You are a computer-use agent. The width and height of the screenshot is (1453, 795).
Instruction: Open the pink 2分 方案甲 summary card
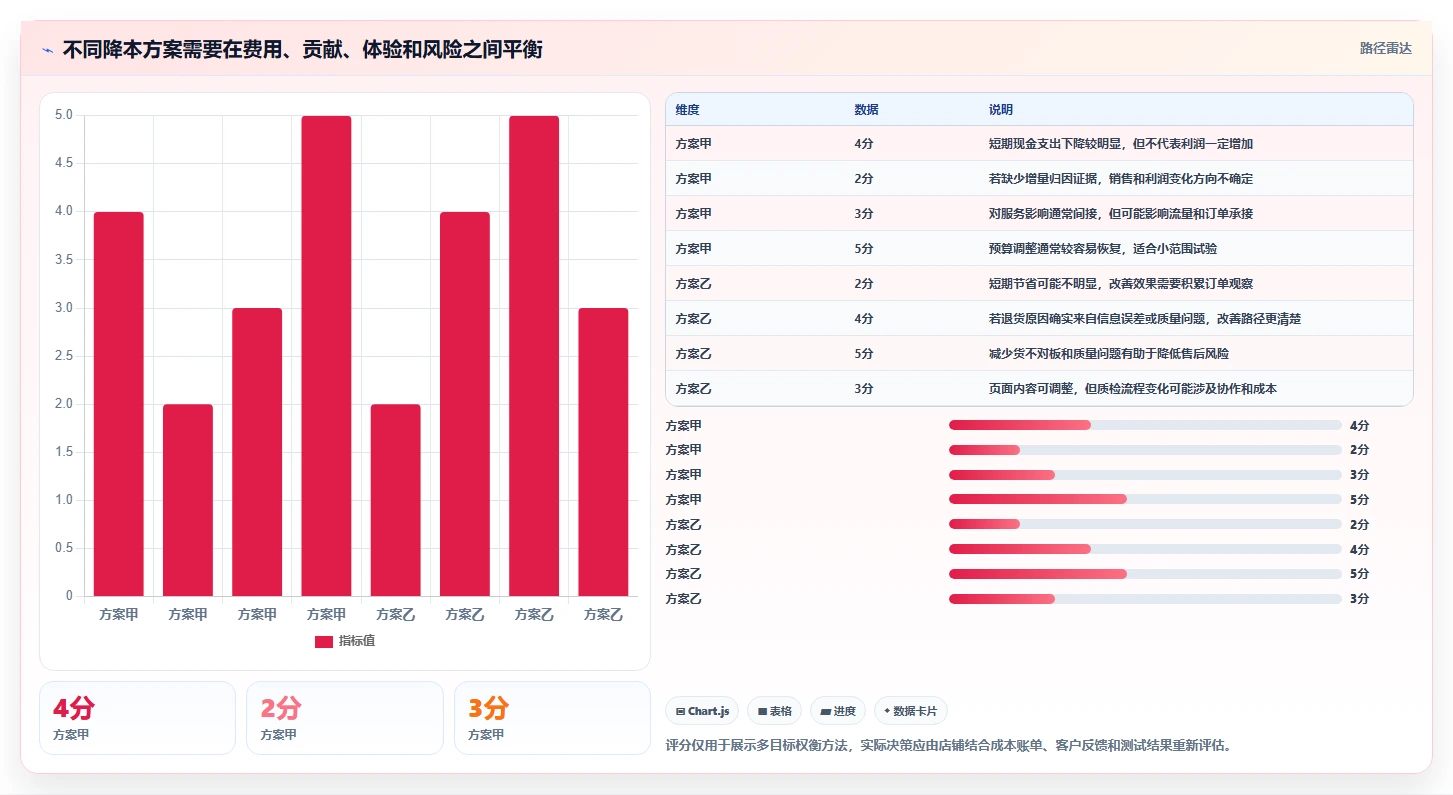(x=345, y=718)
